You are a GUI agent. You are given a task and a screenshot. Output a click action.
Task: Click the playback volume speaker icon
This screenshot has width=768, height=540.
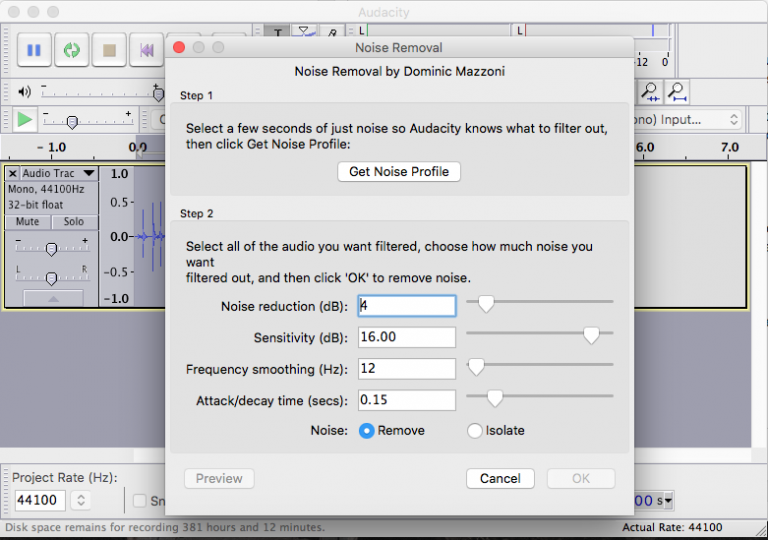pyautogui.click(x=25, y=93)
